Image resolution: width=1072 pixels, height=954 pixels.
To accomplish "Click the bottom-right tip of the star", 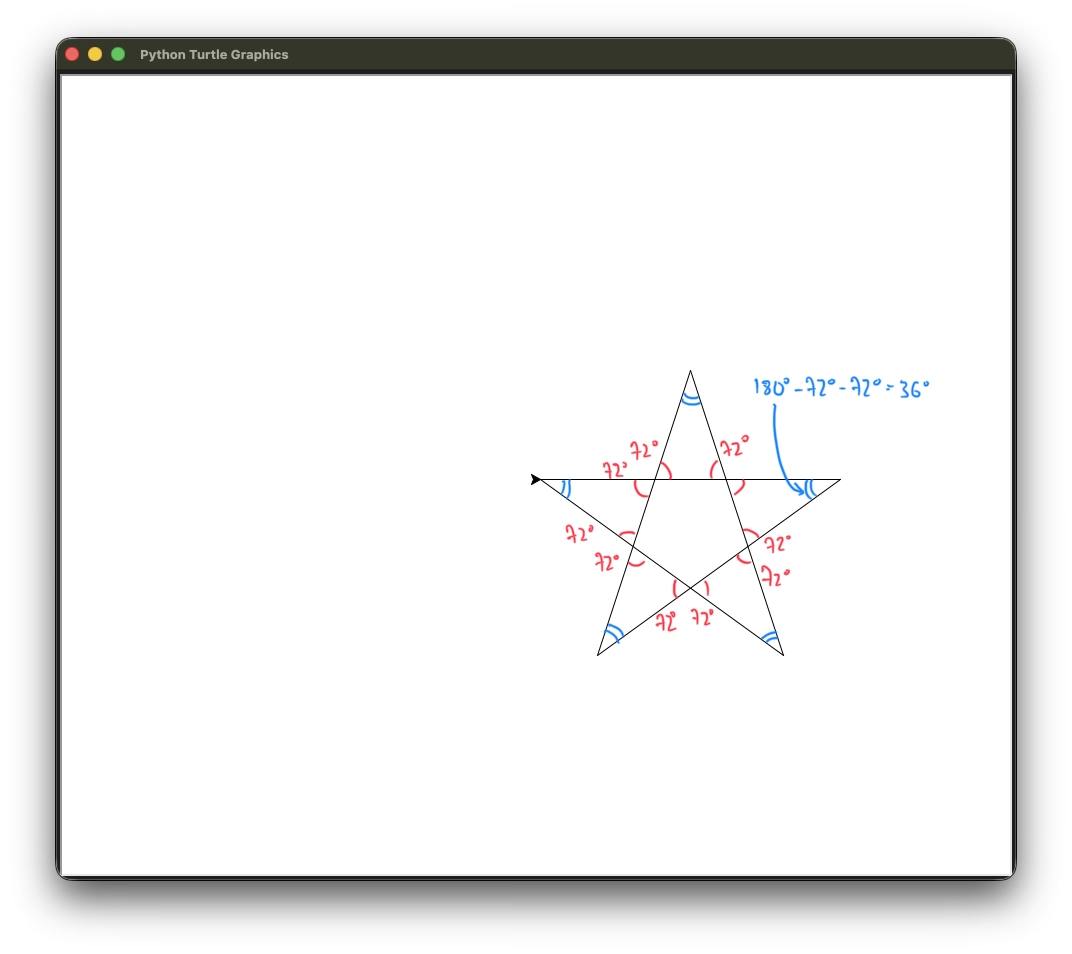I will tap(783, 655).
